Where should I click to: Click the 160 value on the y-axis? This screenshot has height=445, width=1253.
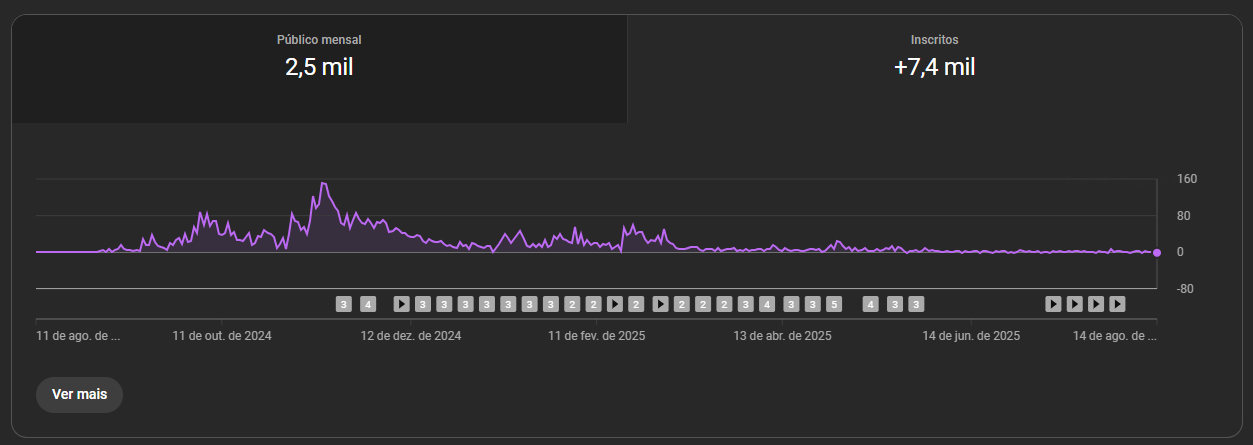pyautogui.click(x=1187, y=179)
